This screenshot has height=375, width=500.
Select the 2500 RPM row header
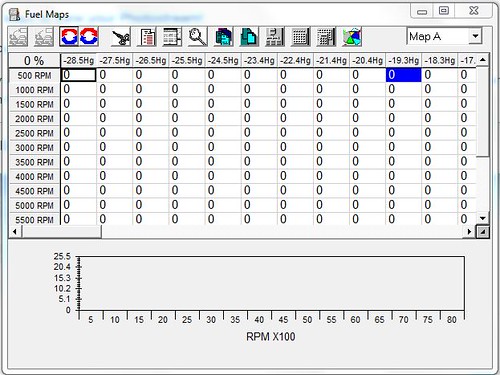[x=35, y=133]
